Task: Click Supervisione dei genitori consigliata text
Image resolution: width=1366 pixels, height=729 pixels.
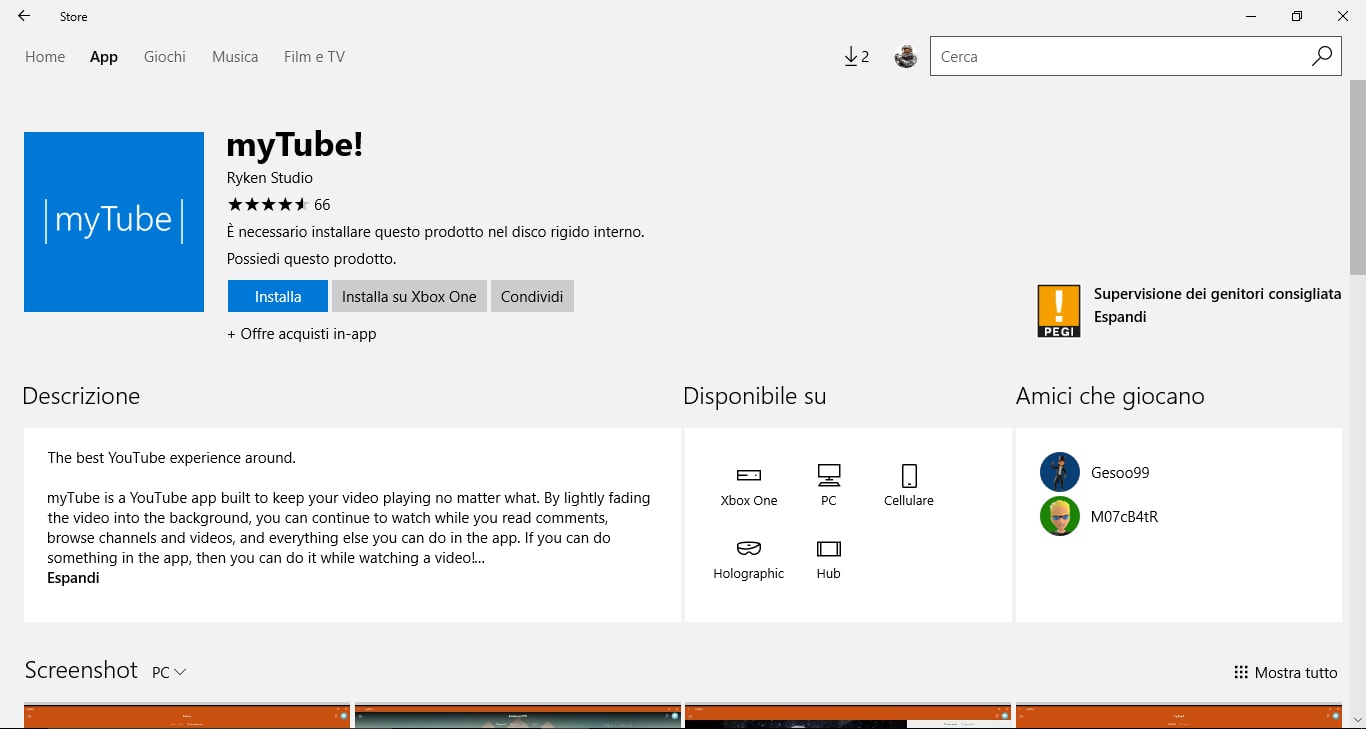Action: 1217,294
